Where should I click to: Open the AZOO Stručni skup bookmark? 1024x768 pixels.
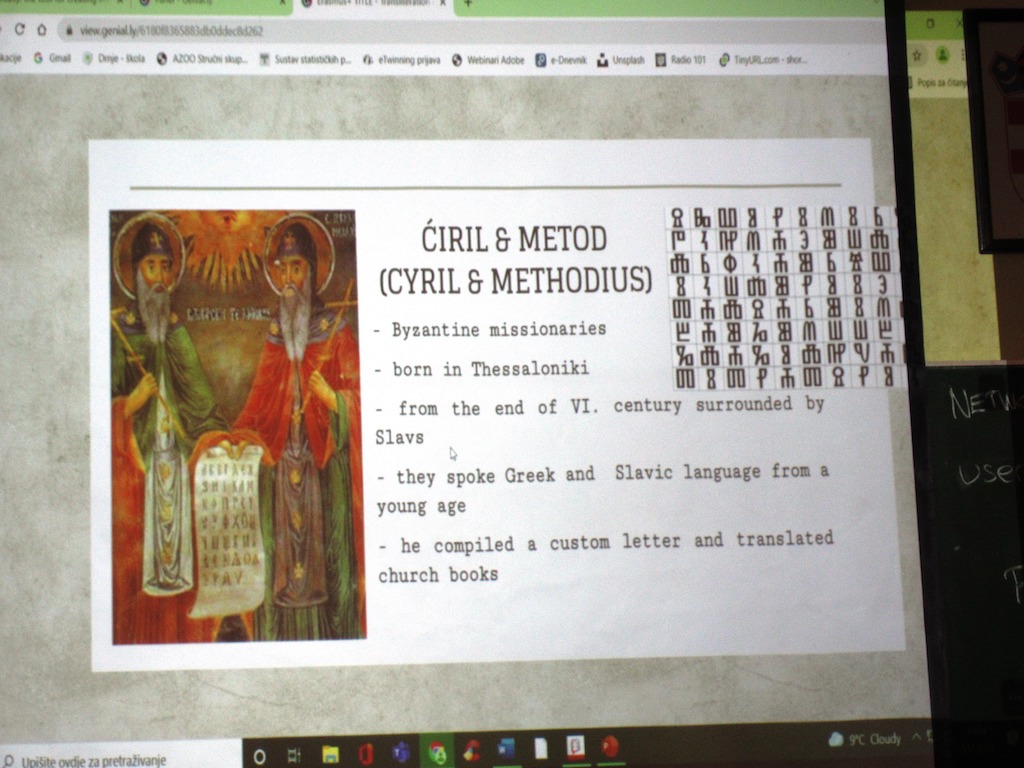tap(202, 59)
